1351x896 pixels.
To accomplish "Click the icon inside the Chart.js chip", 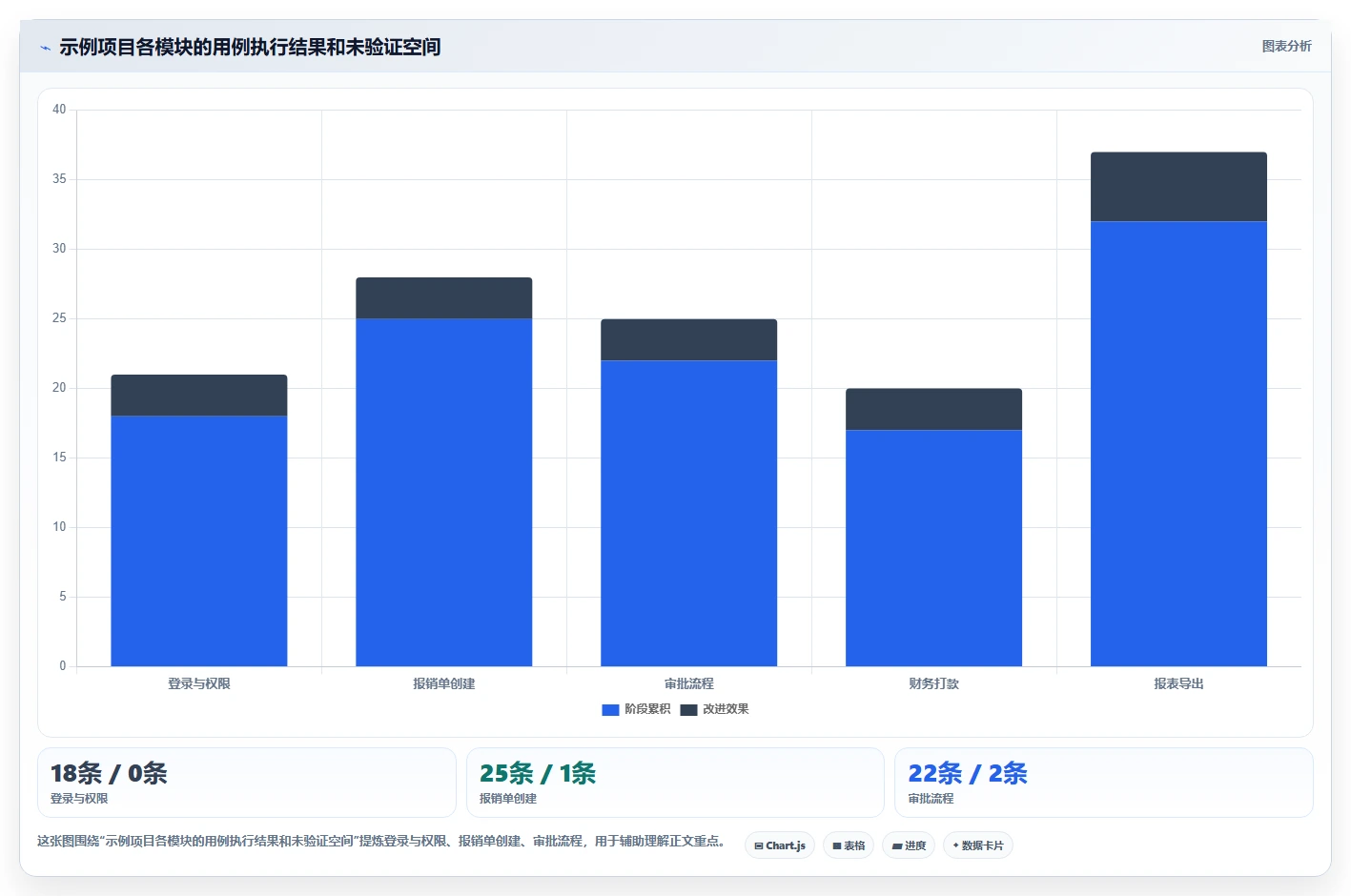I will (x=759, y=846).
